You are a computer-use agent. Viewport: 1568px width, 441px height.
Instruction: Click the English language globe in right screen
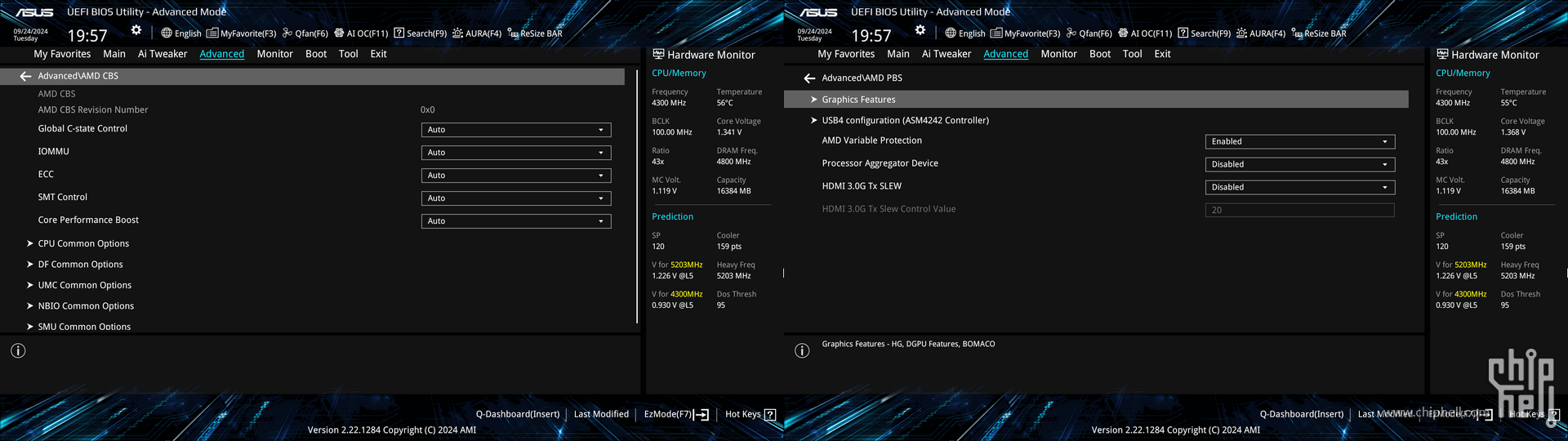point(964,33)
